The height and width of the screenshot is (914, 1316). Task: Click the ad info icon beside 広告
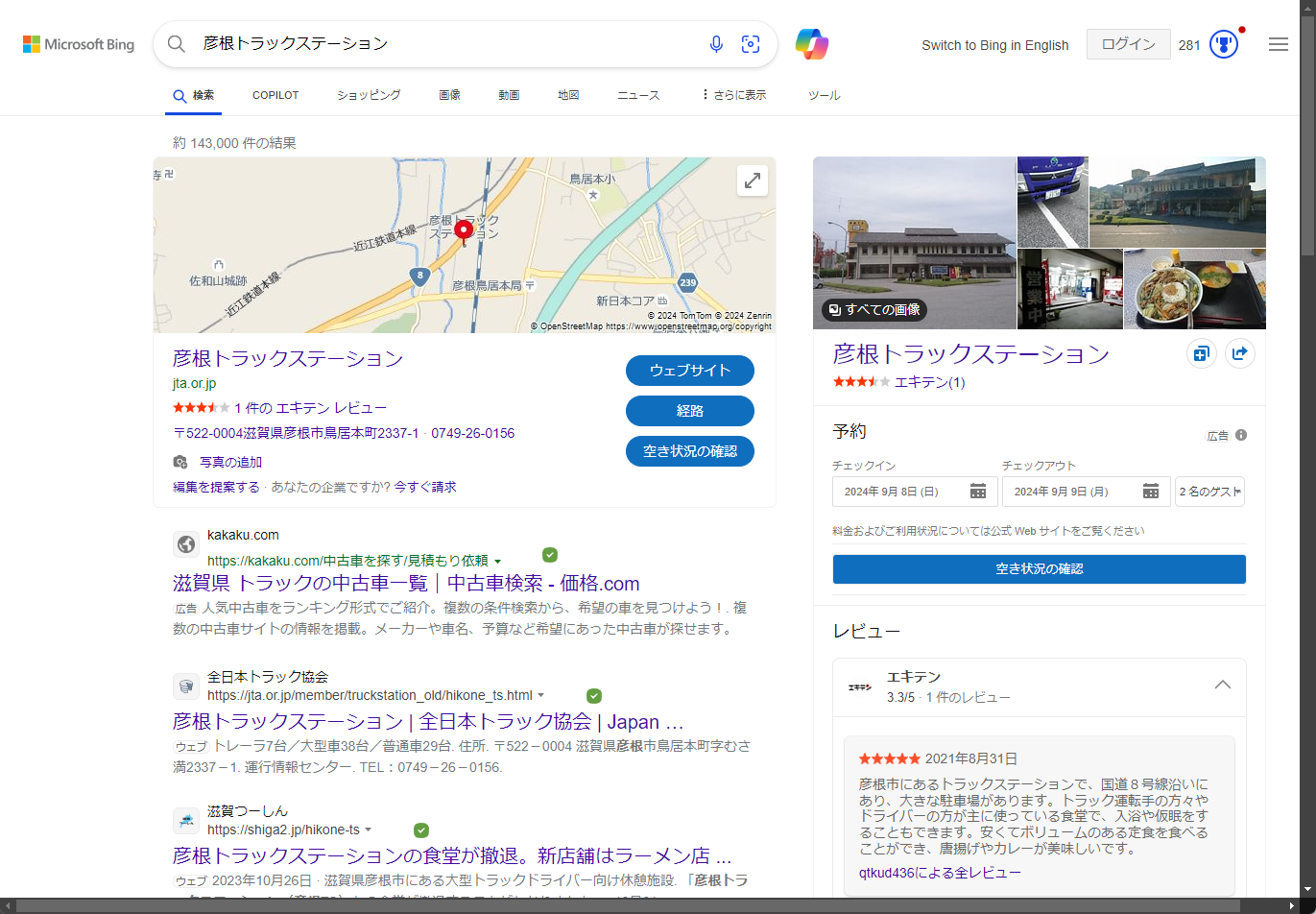pyautogui.click(x=1241, y=435)
